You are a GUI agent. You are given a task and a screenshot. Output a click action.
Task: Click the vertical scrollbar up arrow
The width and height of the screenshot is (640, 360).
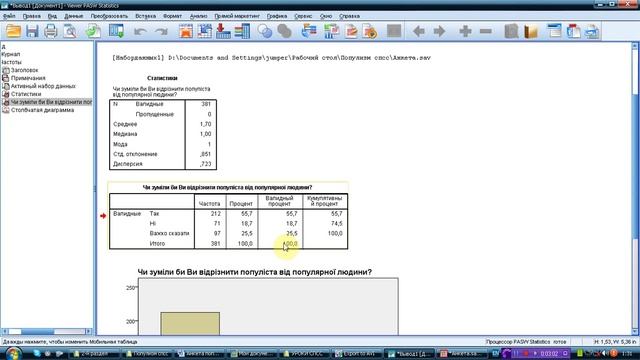[x=635, y=46]
